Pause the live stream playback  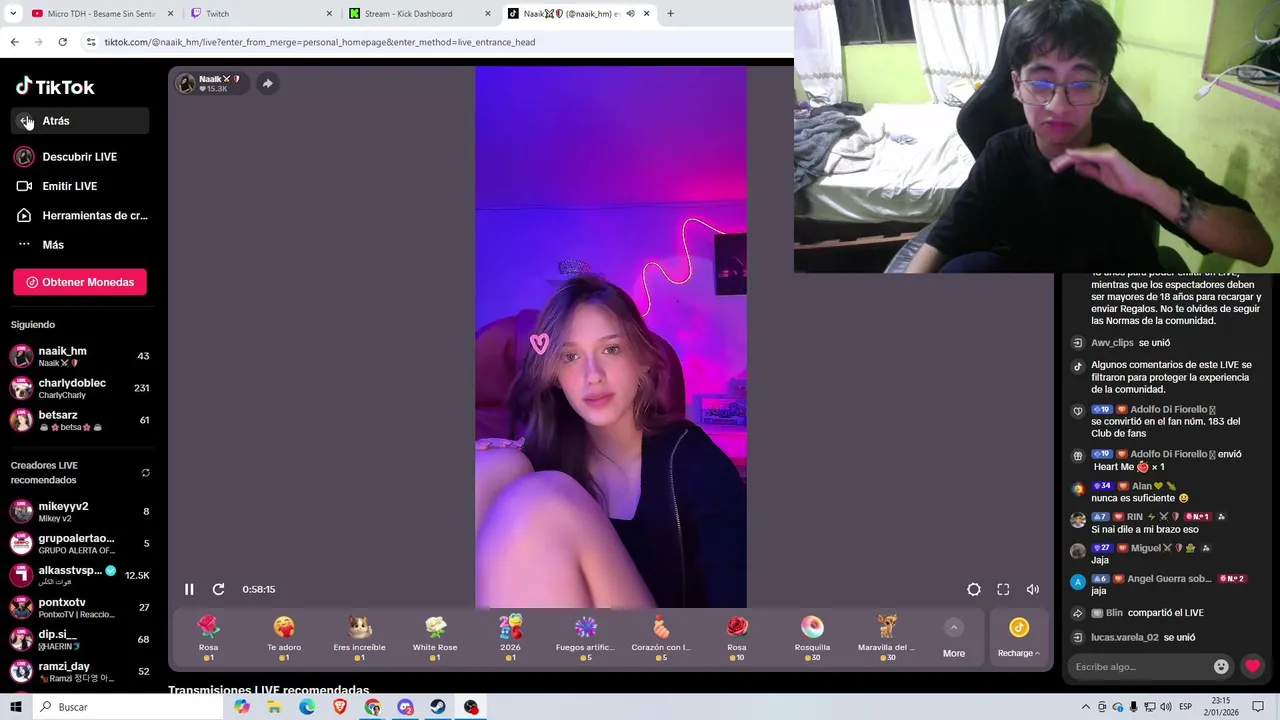click(x=189, y=589)
